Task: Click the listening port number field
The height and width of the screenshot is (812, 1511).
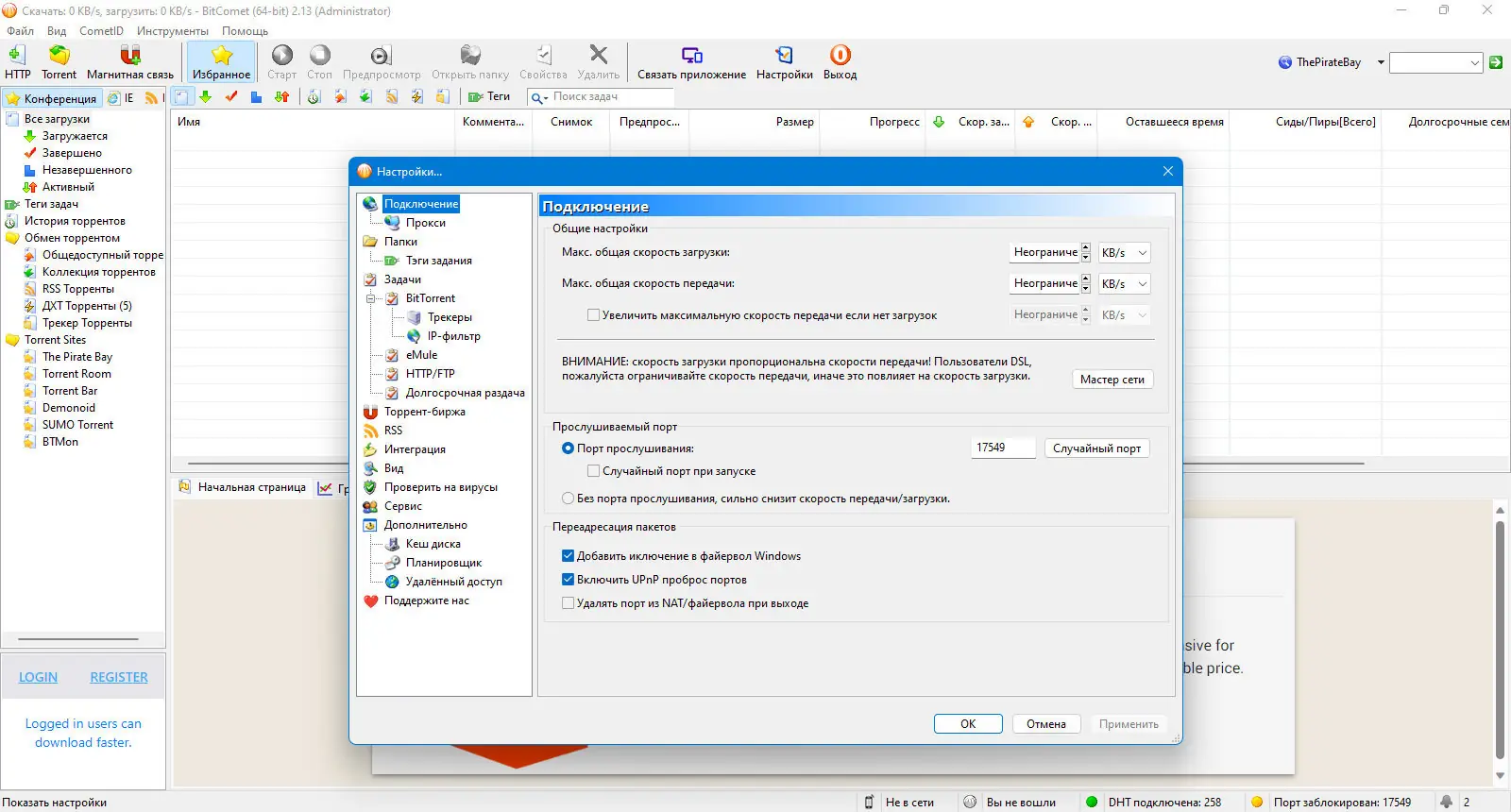Action: pos(1003,448)
